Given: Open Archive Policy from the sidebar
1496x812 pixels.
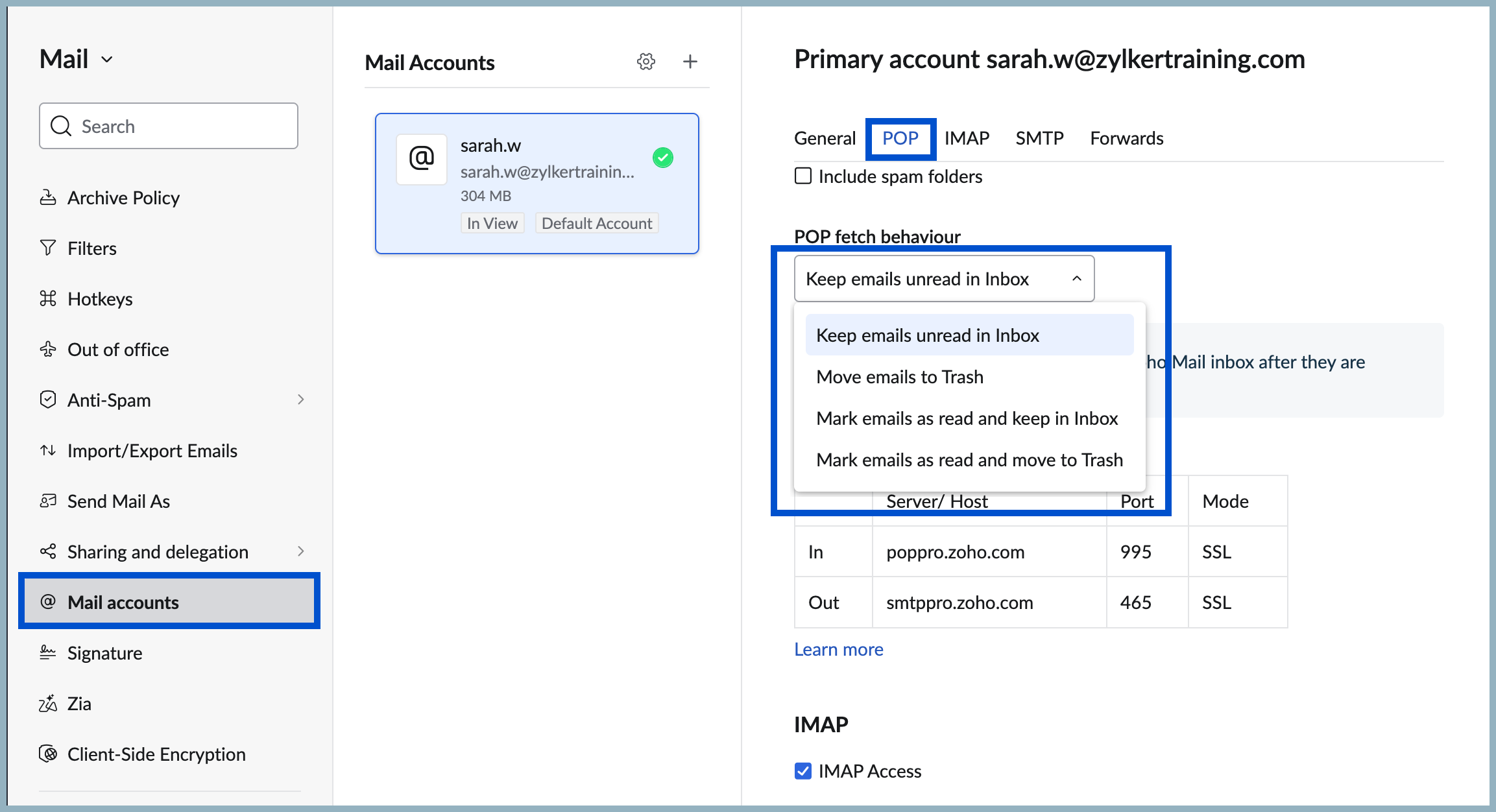Looking at the screenshot, I should [123, 198].
